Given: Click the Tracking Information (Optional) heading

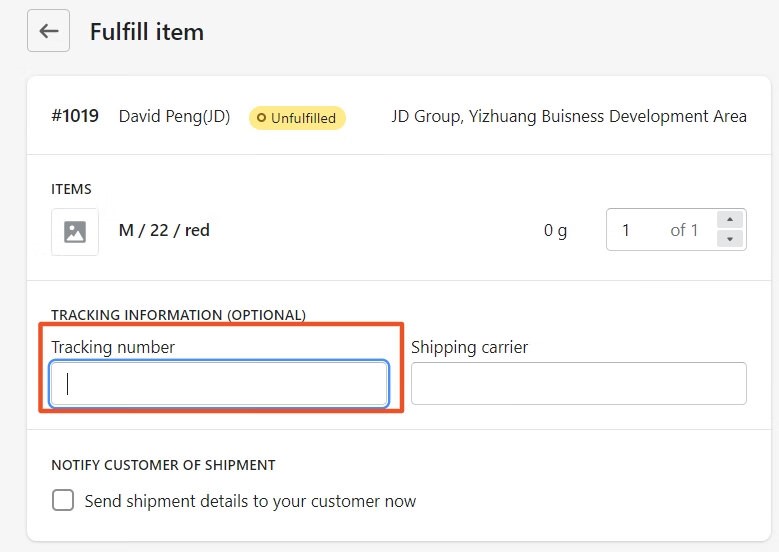Looking at the screenshot, I should pos(178,315).
